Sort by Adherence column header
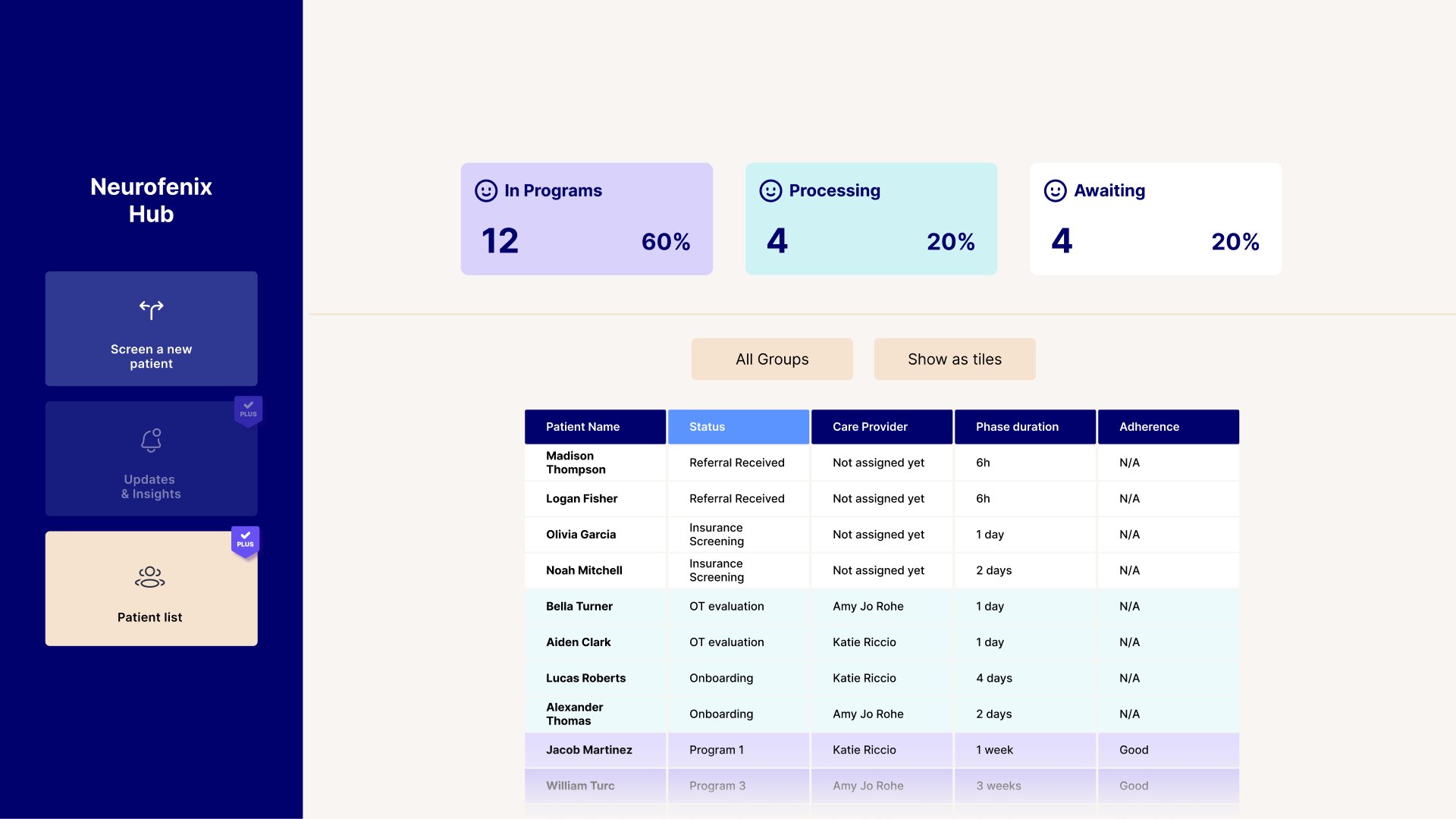1456x819 pixels. coord(1169,427)
